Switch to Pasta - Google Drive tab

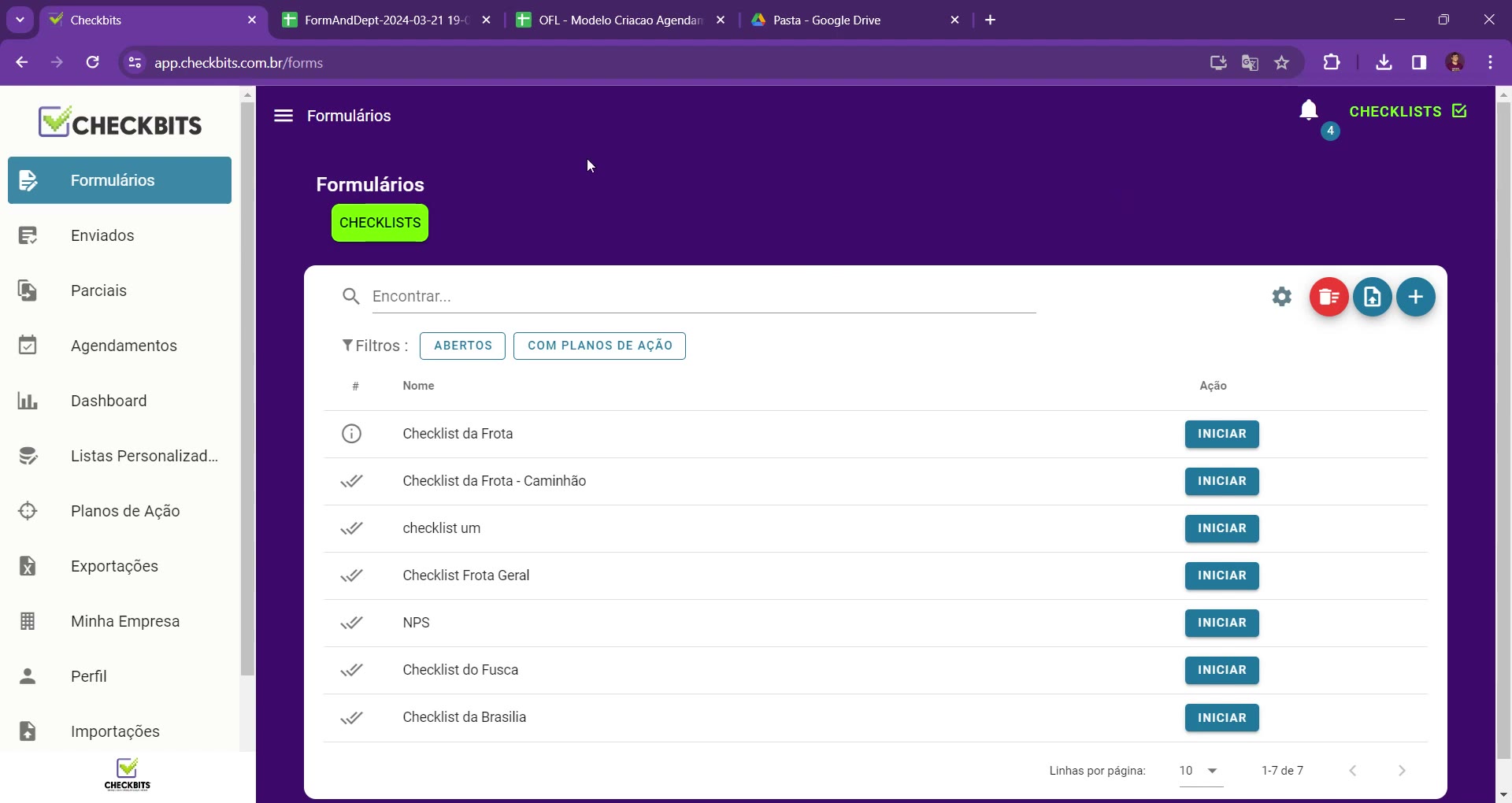(855, 20)
